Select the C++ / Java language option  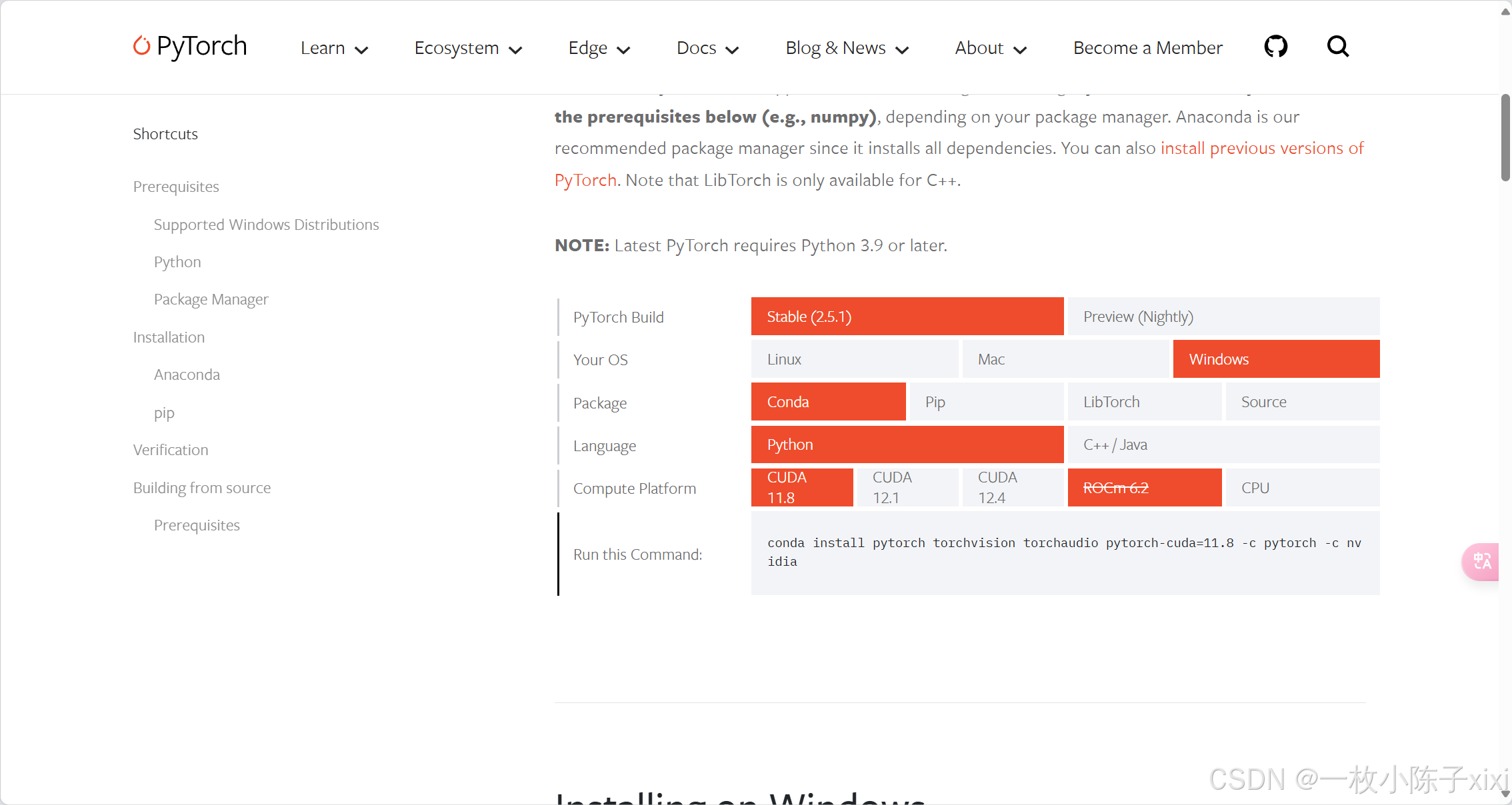(1223, 444)
